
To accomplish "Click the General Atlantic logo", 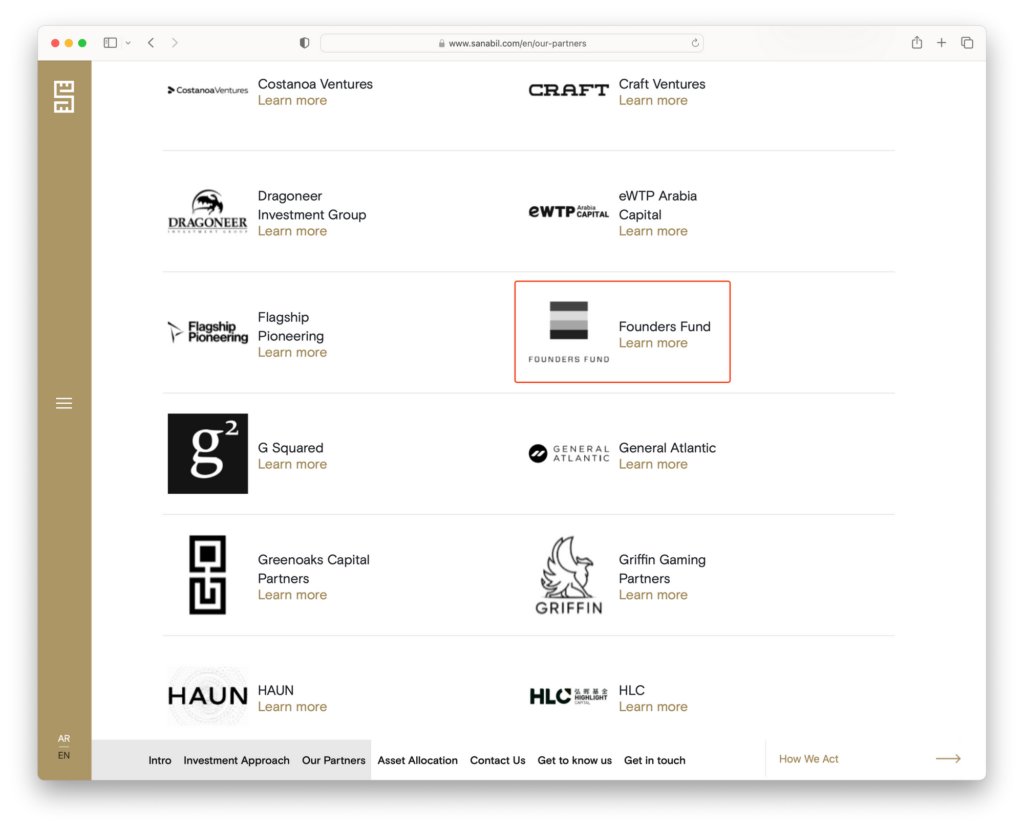I will pyautogui.click(x=568, y=453).
